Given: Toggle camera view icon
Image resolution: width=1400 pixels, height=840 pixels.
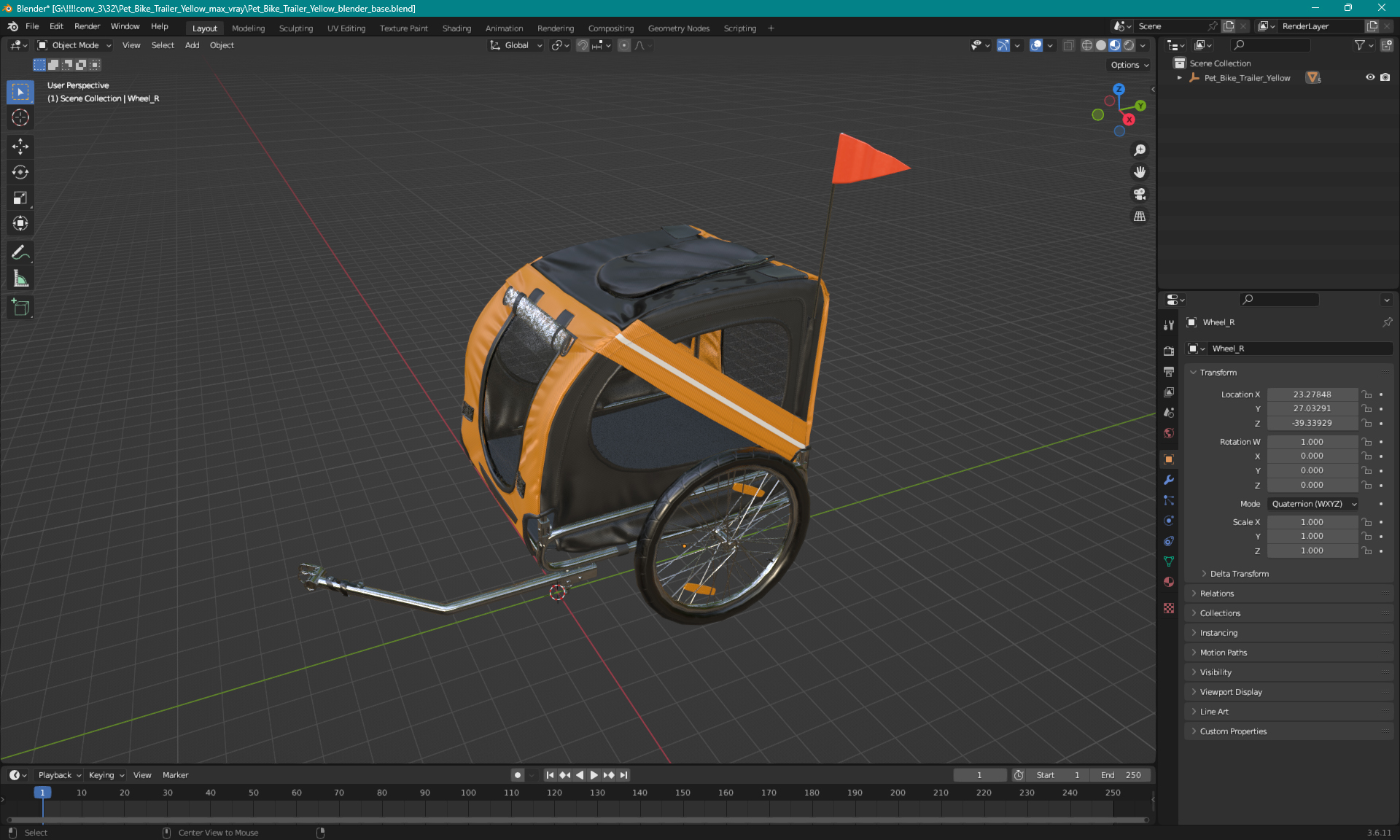Looking at the screenshot, I should [1140, 194].
